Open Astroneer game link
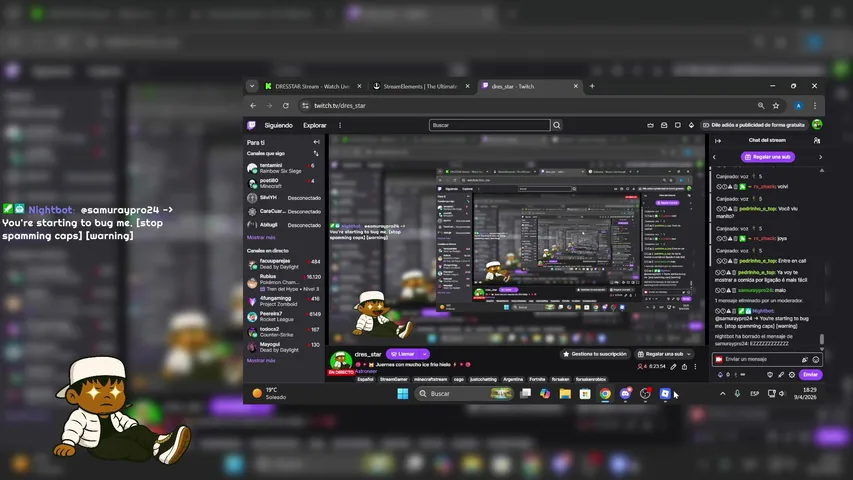Viewport: 853px width, 480px height. pyautogui.click(x=366, y=371)
